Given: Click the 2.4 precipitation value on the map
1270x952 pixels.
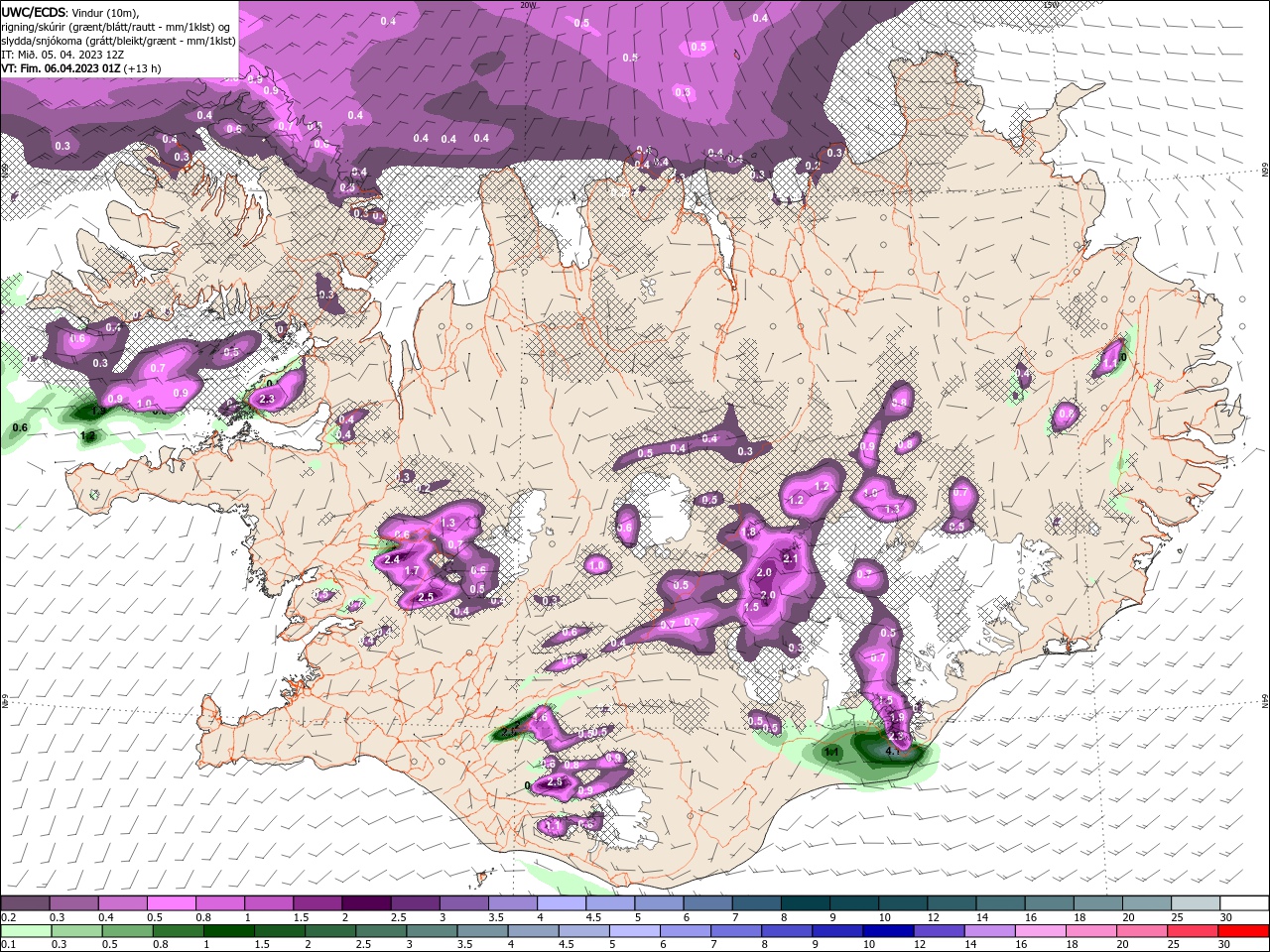Looking at the screenshot, I should click(392, 559).
